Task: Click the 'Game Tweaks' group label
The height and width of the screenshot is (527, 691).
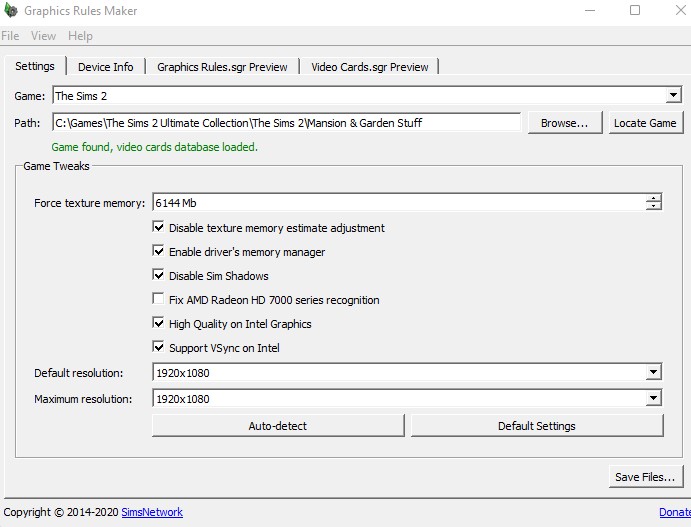Action: [x=56, y=166]
